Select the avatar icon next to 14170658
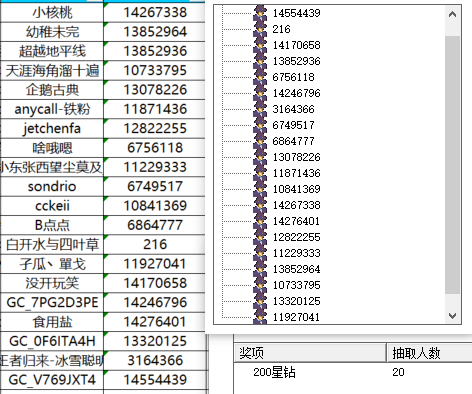This screenshot has width=472, height=394. [x=260, y=45]
